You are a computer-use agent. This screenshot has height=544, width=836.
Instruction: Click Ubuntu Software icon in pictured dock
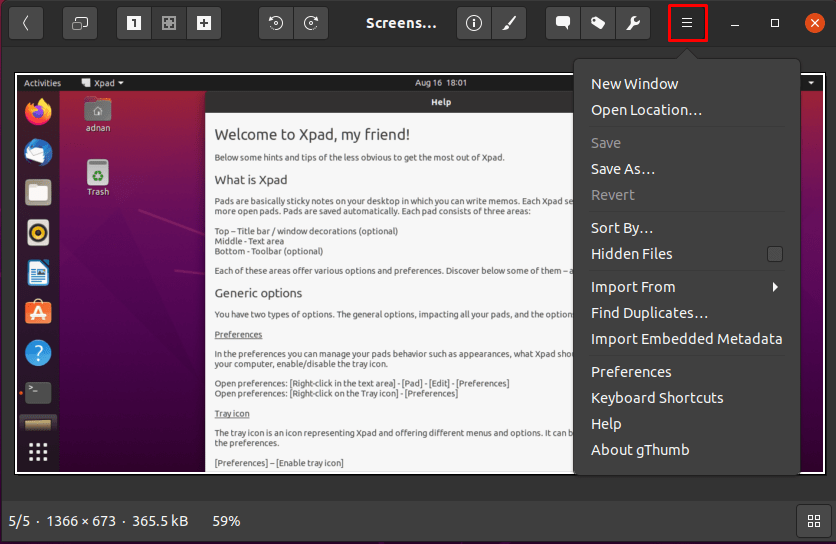tap(38, 313)
